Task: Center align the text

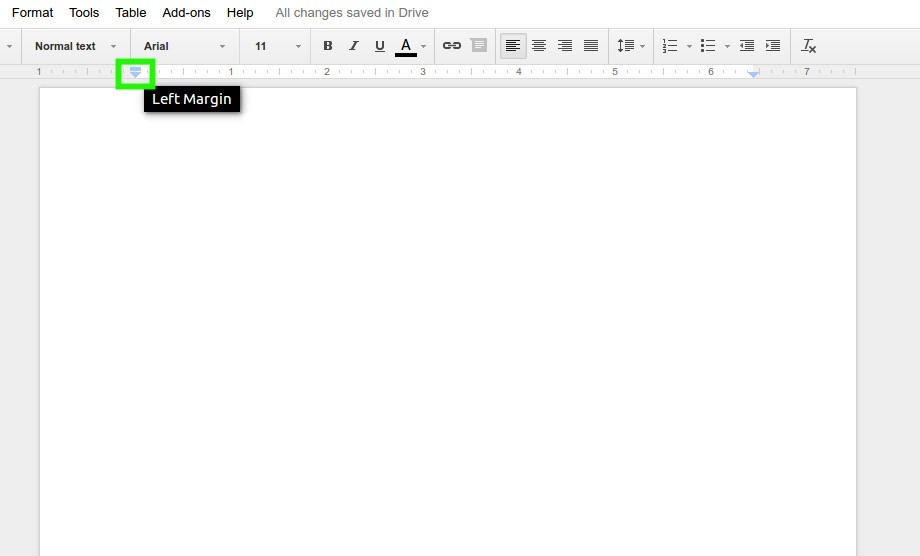Action: coord(539,46)
